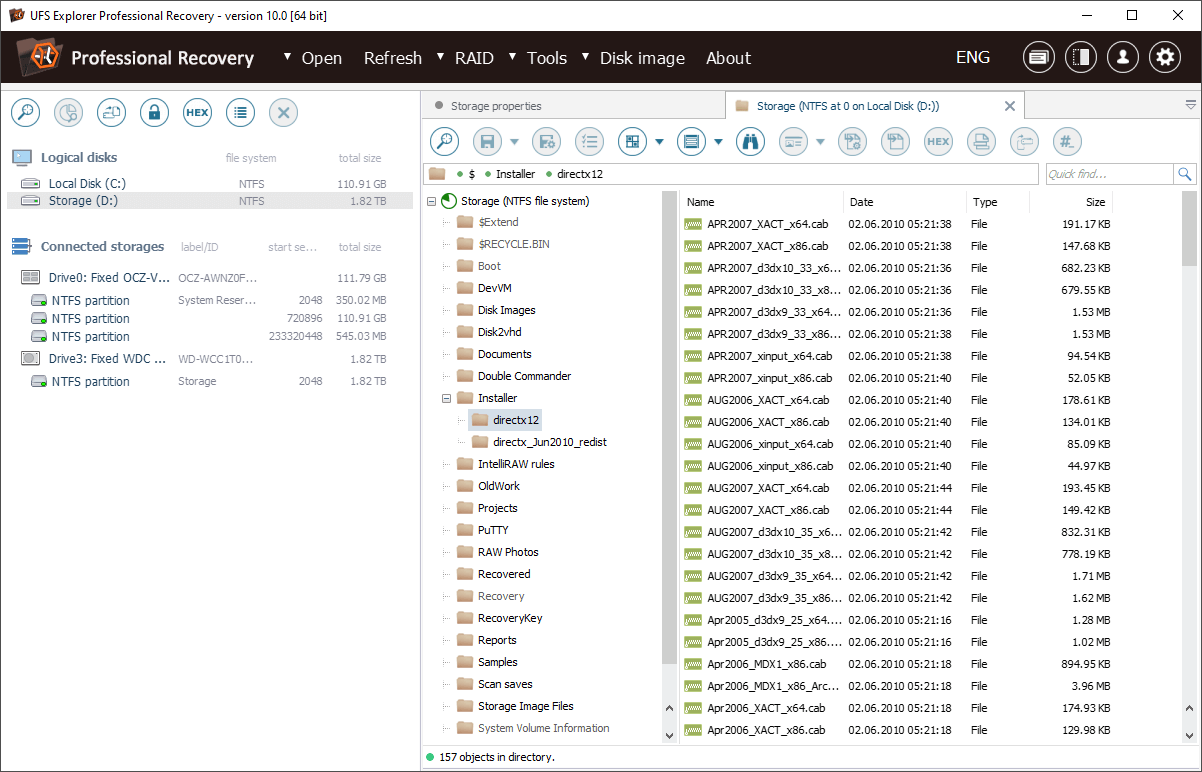1202x772 pixels.
Task: Open the tab list dropdown at right edge
Action: 1191,104
